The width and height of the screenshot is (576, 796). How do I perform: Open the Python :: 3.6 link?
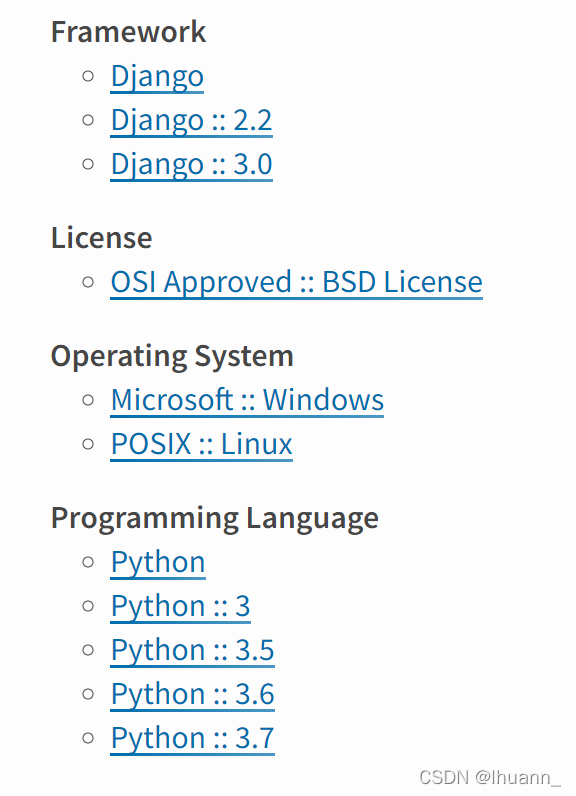click(x=192, y=694)
